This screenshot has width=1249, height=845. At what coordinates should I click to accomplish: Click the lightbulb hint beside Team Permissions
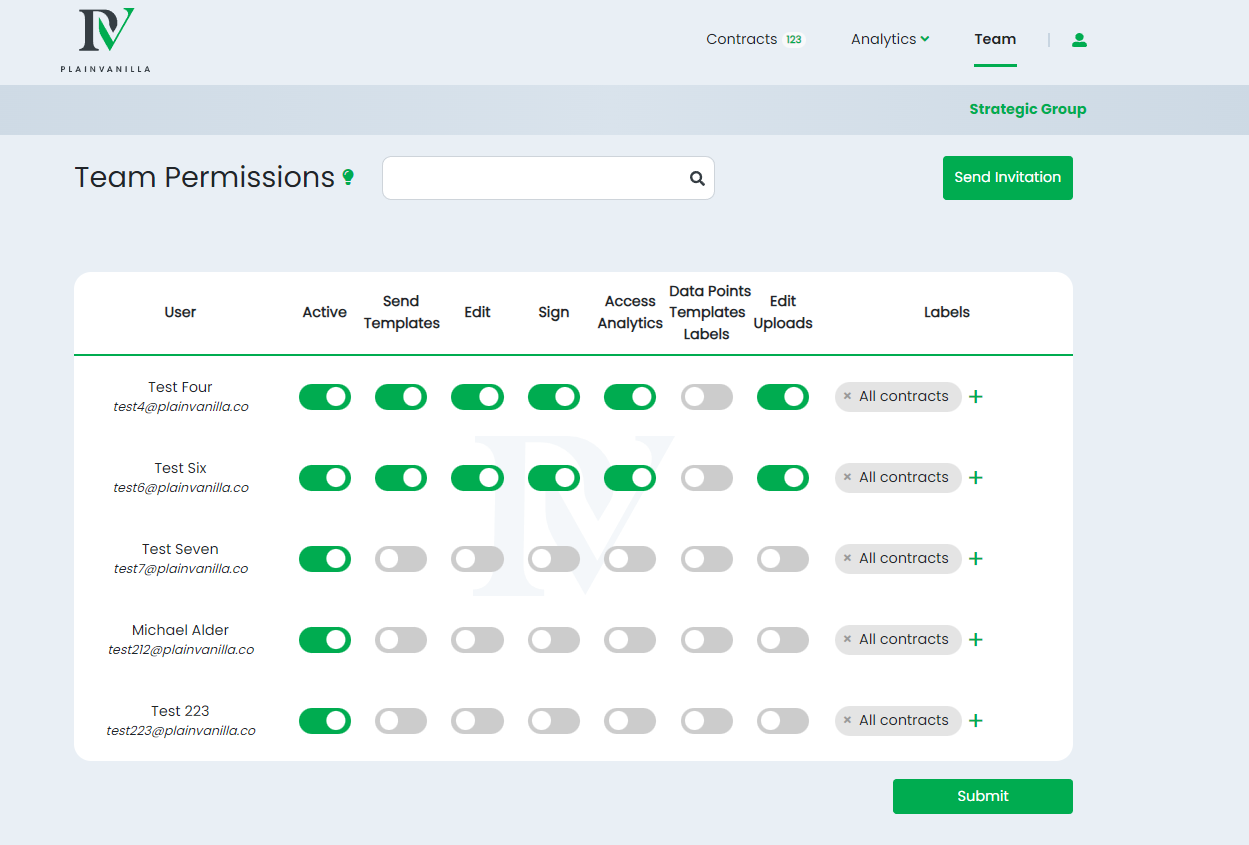click(x=348, y=177)
